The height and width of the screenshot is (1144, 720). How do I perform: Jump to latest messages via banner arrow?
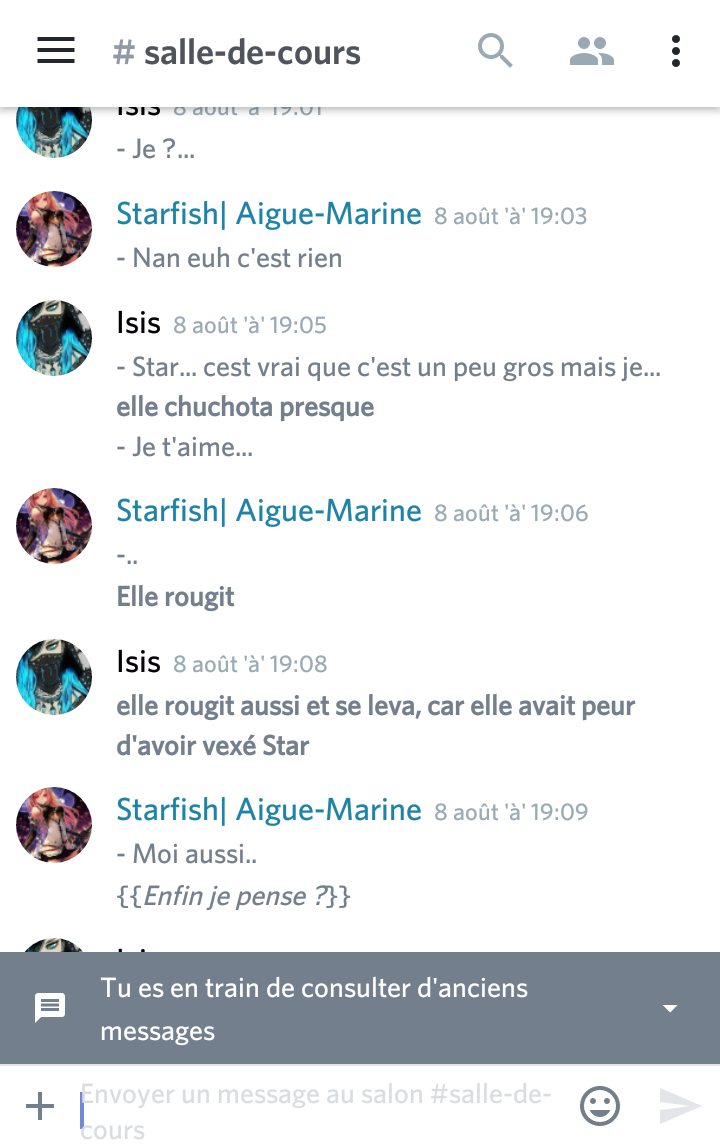670,1008
